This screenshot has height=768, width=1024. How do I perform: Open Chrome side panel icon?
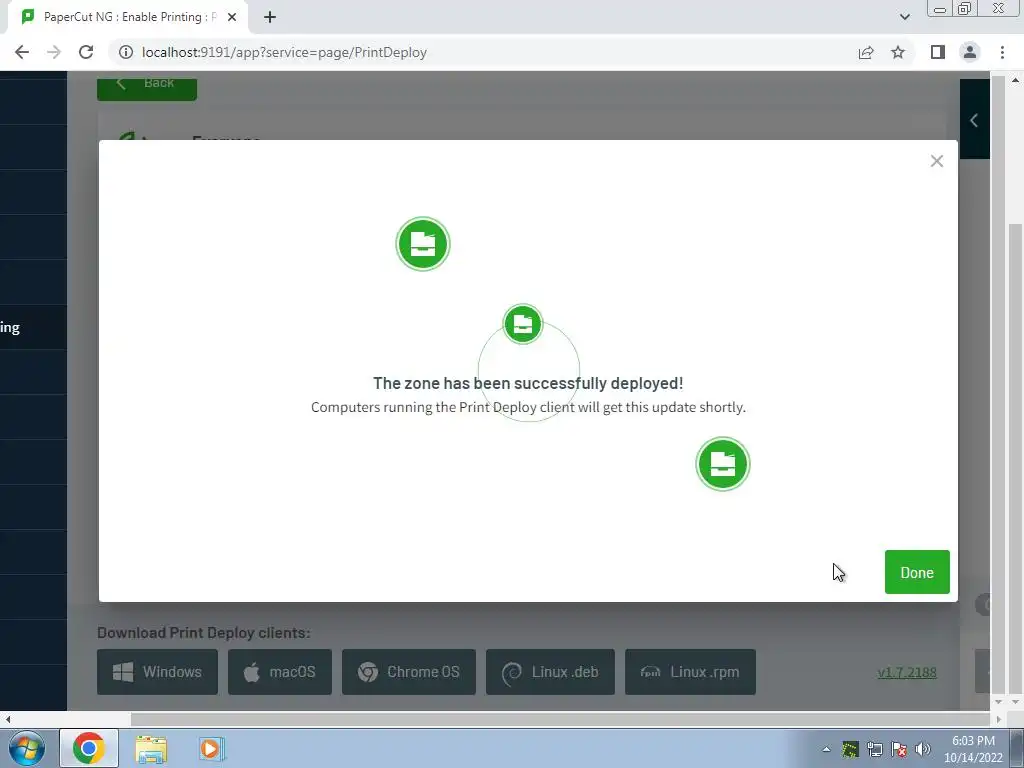938,52
